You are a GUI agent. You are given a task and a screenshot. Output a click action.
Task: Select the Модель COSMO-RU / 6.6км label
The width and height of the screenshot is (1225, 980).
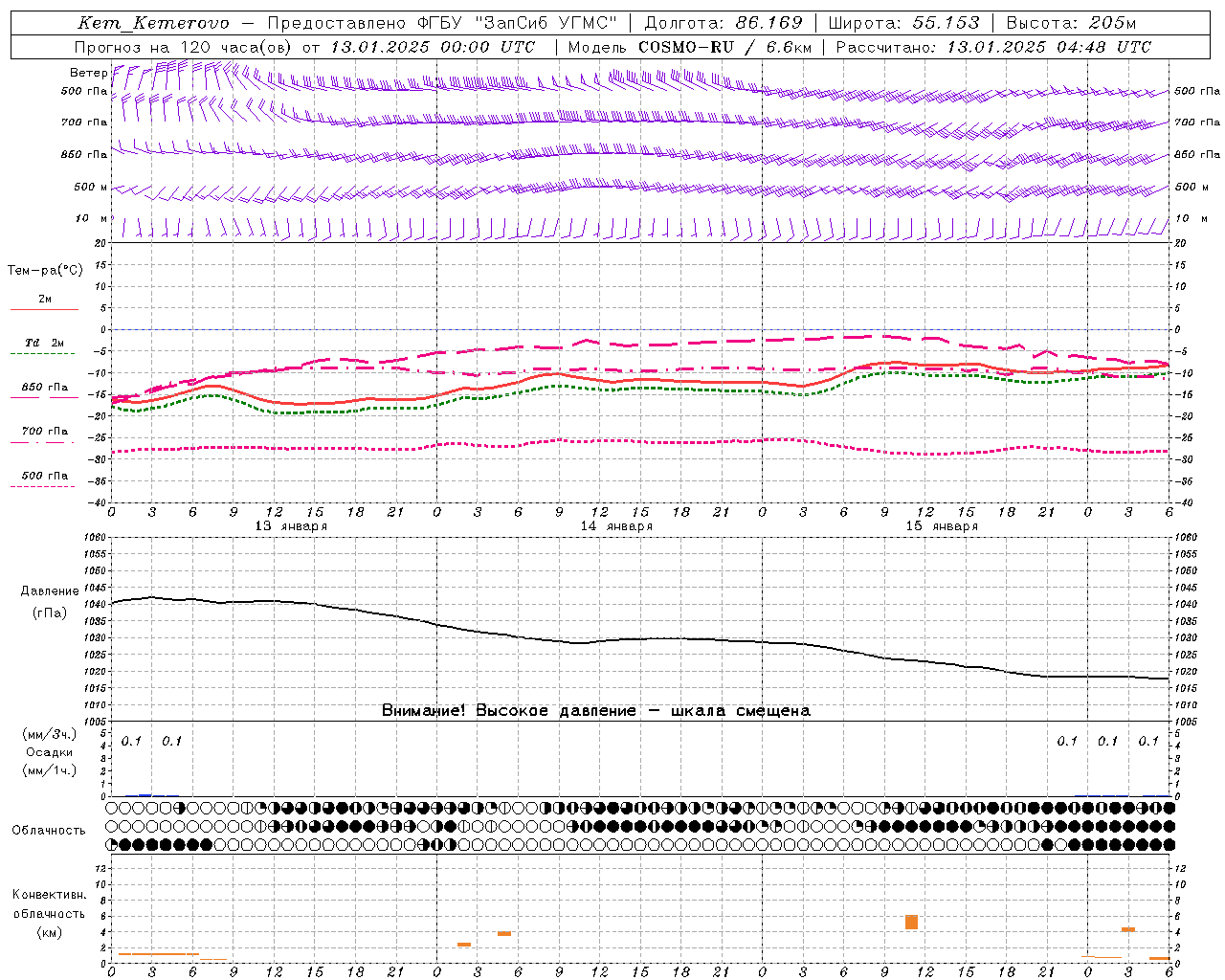coord(690,47)
